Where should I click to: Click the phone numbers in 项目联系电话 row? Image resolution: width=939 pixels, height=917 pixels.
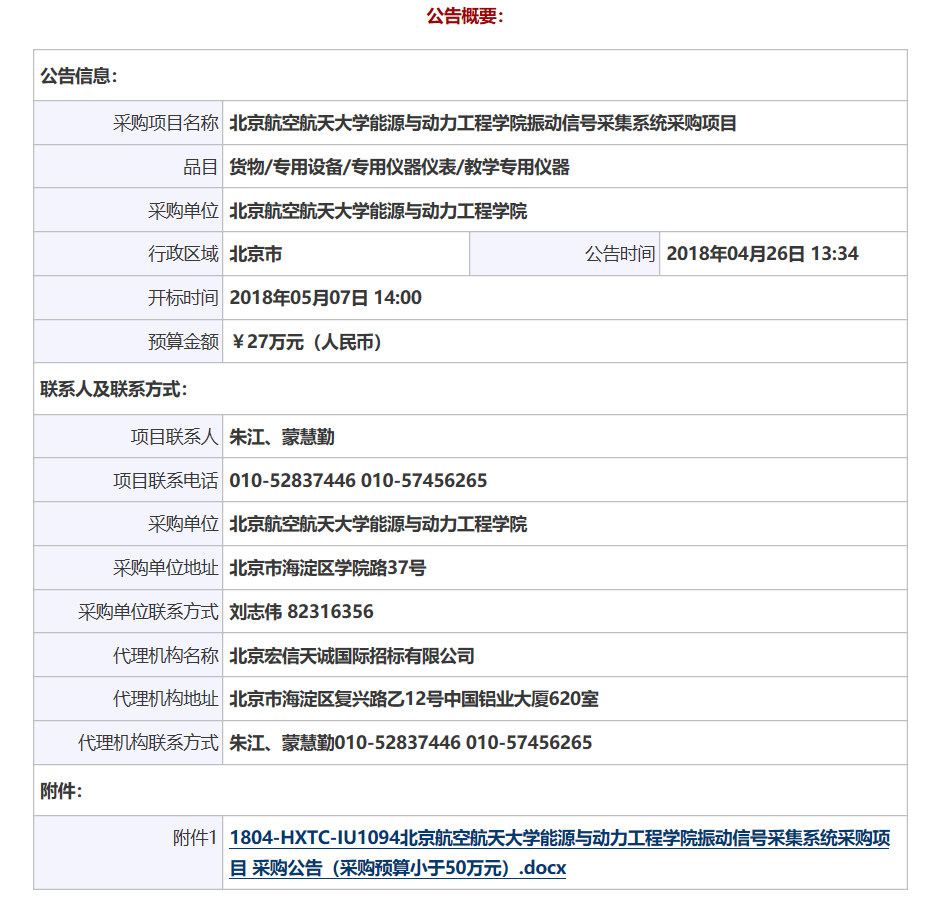358,481
